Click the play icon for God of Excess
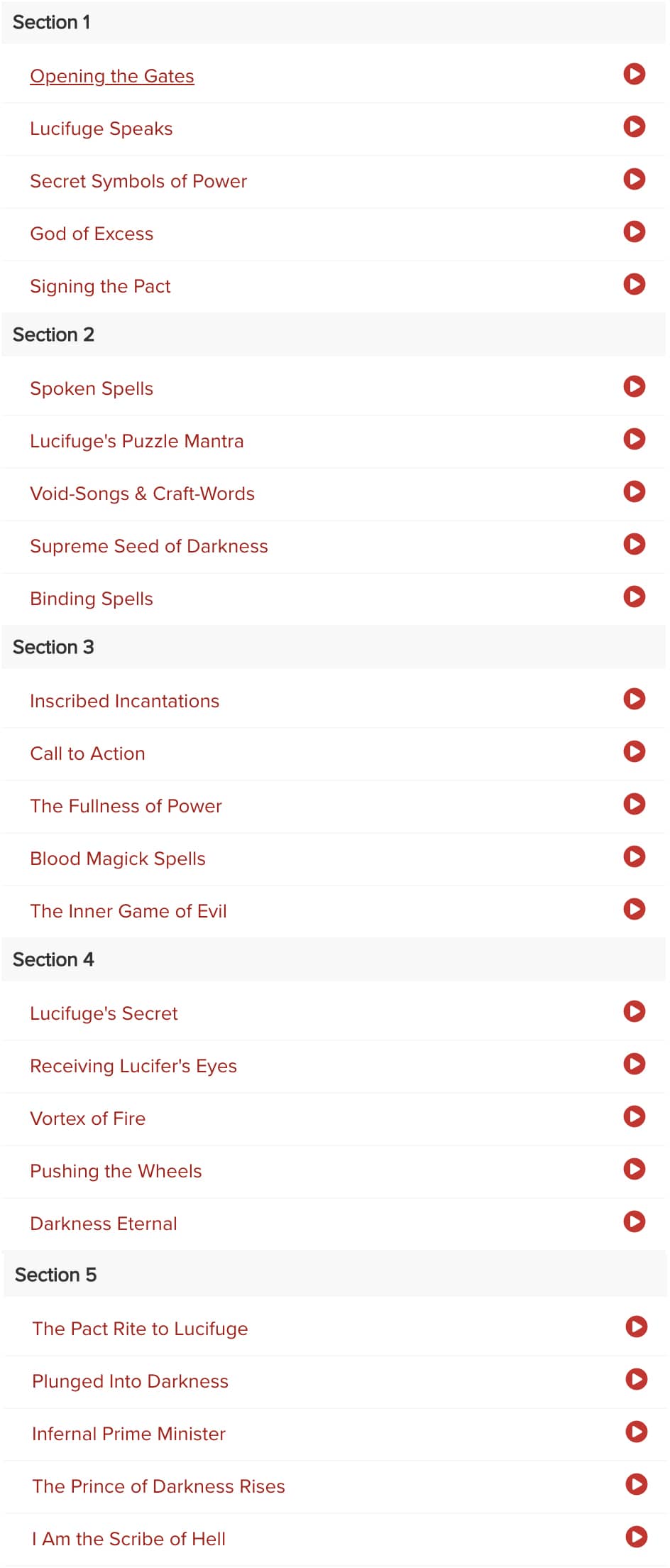 tap(634, 232)
